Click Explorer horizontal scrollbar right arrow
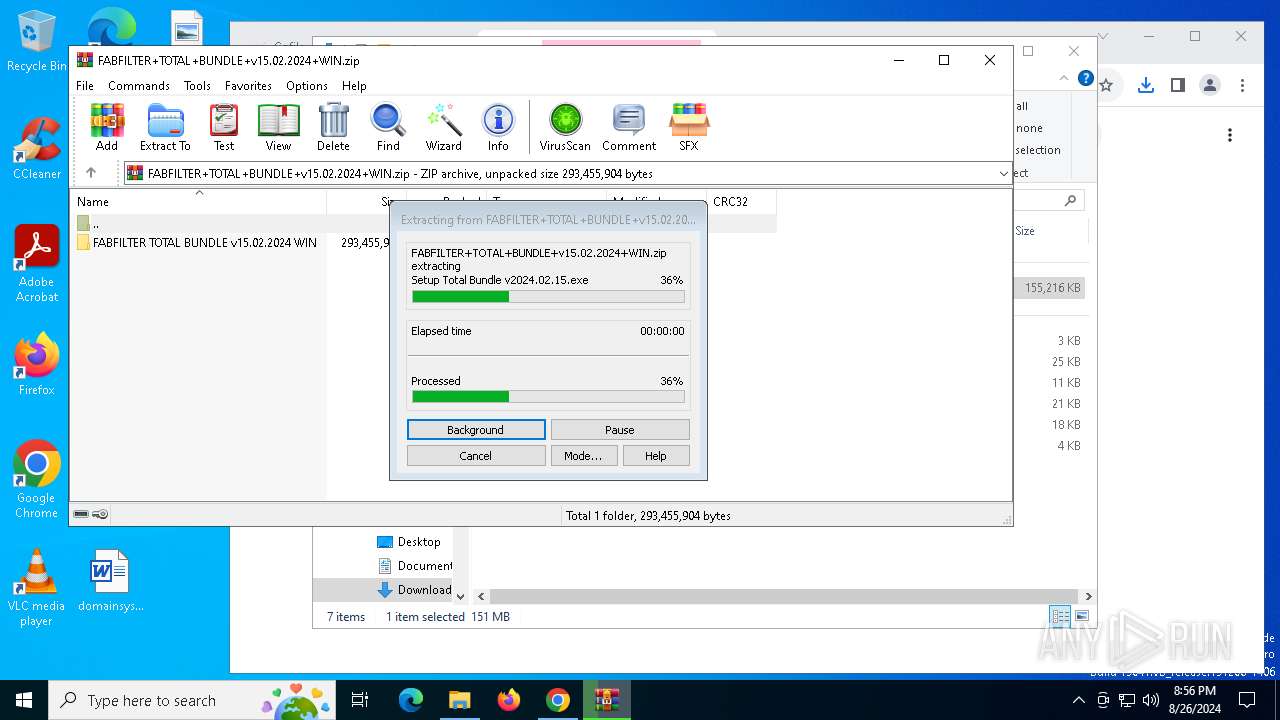This screenshot has width=1280, height=720. coord(1089,597)
